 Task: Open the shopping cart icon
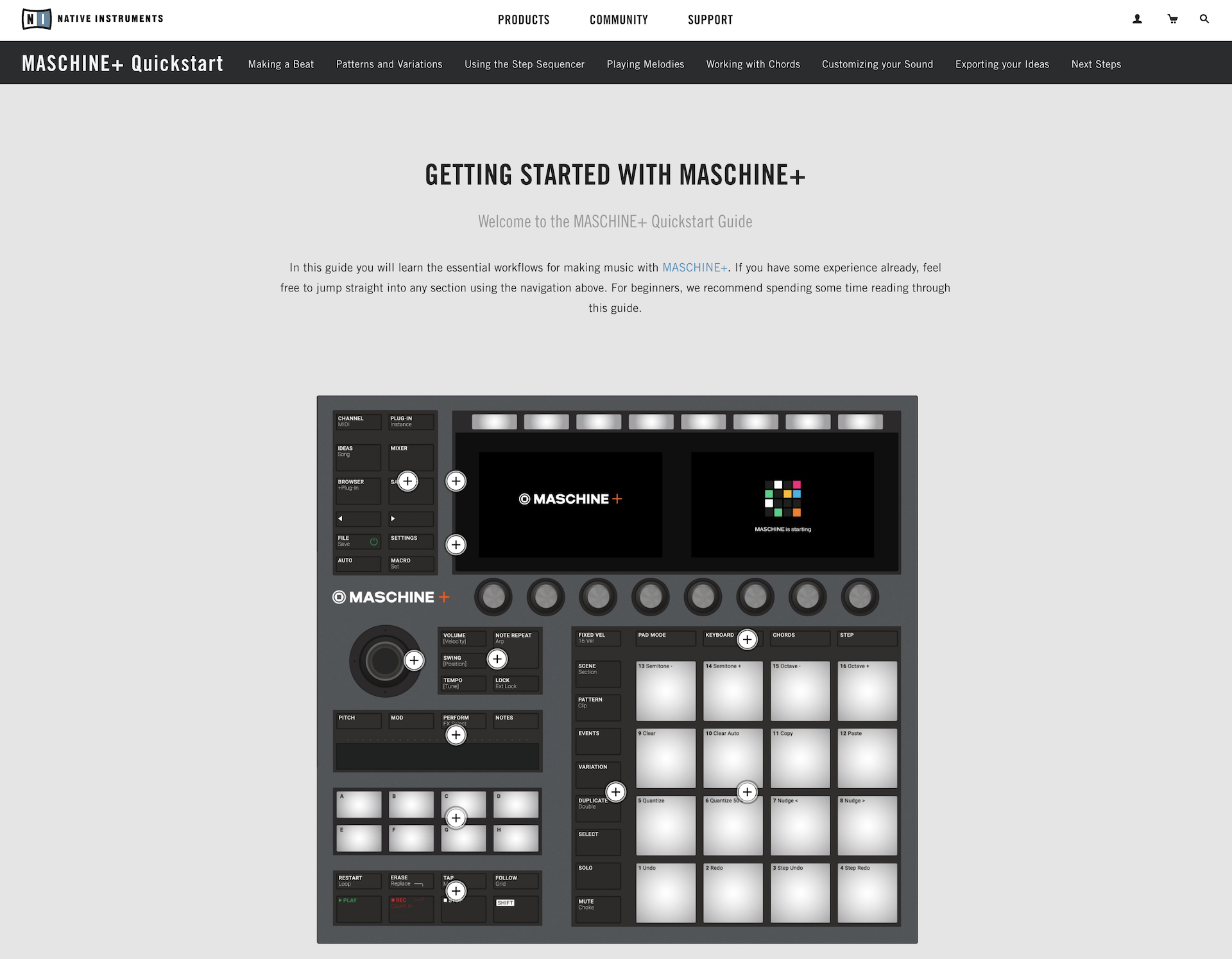pyautogui.click(x=1172, y=19)
